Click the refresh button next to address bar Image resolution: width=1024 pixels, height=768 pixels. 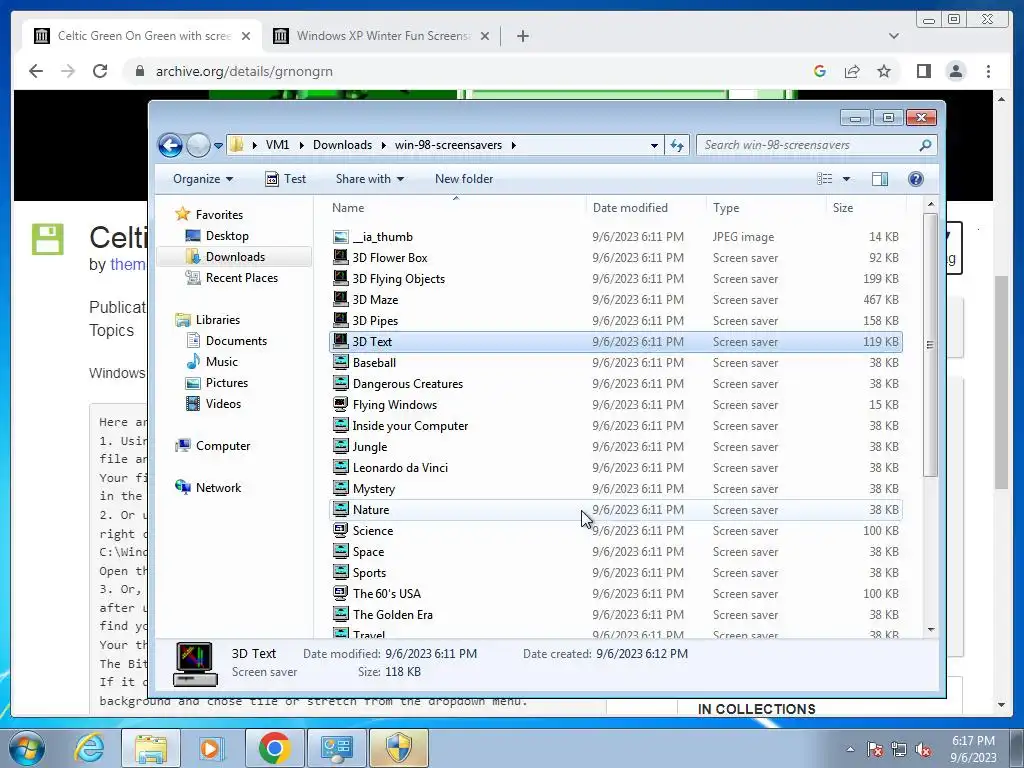point(677,145)
